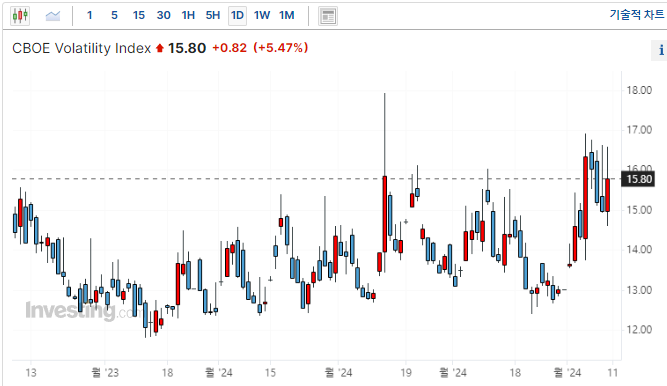This screenshot has height=386, width=667.
Task: Select the 15 minute interval
Action: tap(139, 16)
